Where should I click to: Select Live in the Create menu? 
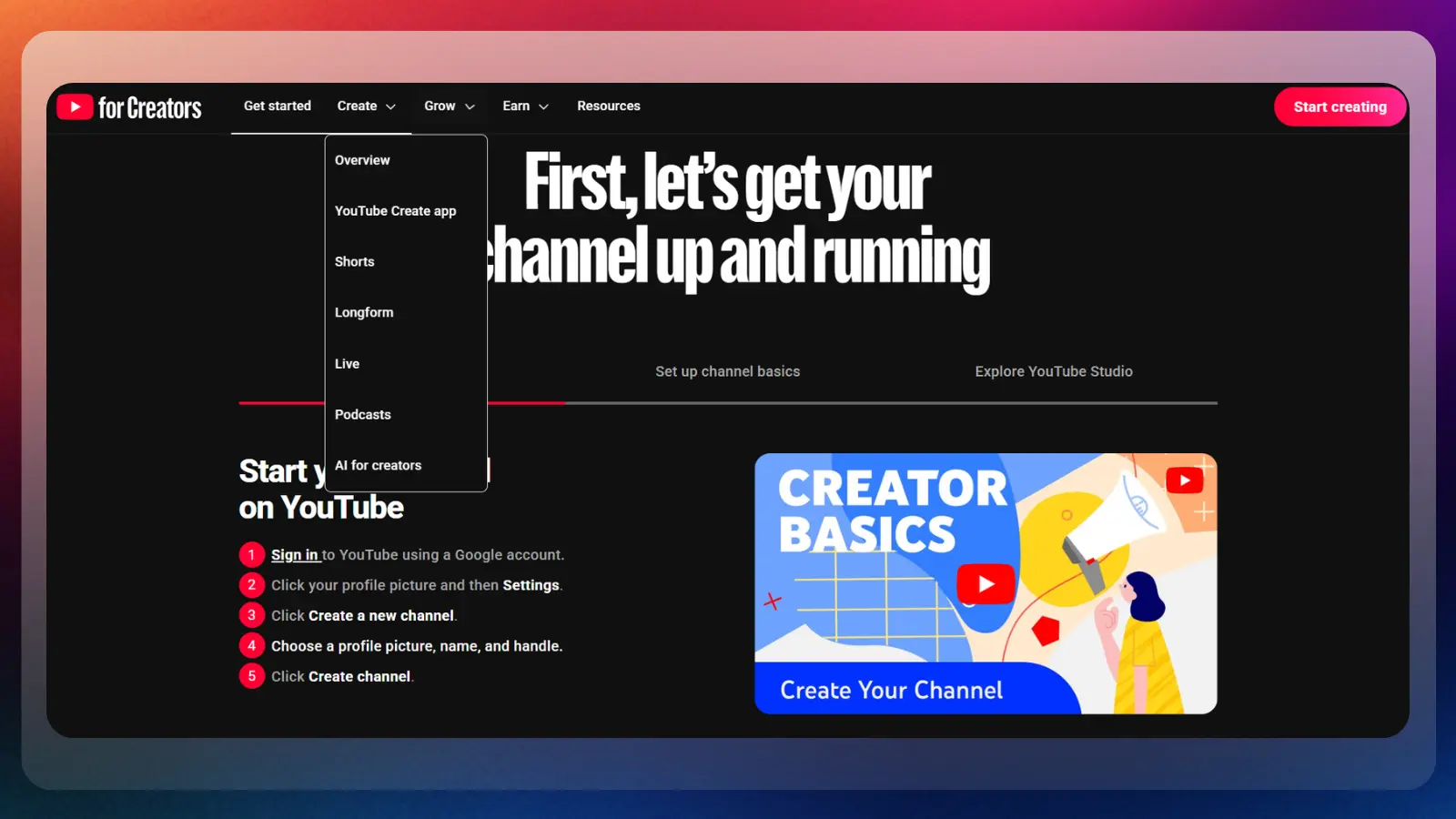pos(347,364)
